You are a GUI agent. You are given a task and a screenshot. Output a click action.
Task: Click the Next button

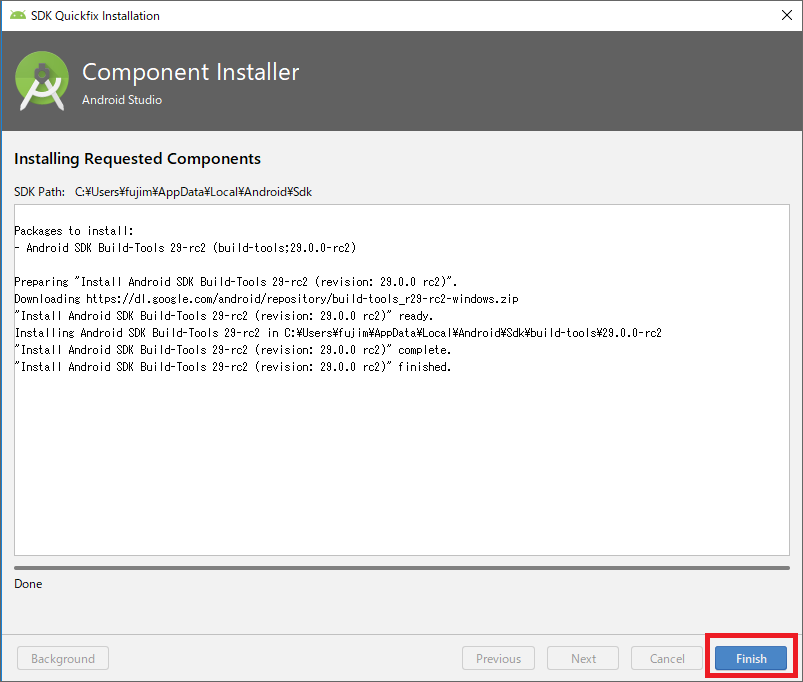pos(583,658)
